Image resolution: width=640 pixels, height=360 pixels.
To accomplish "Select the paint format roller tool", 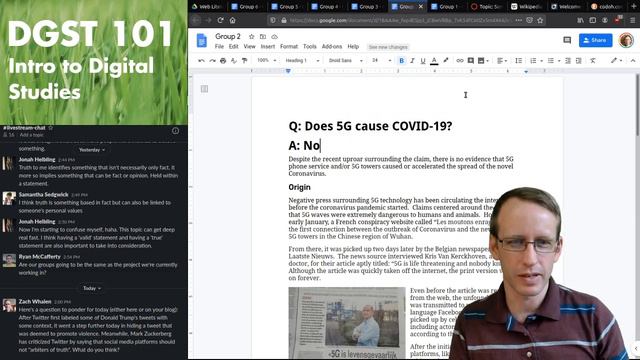I will (x=244, y=60).
